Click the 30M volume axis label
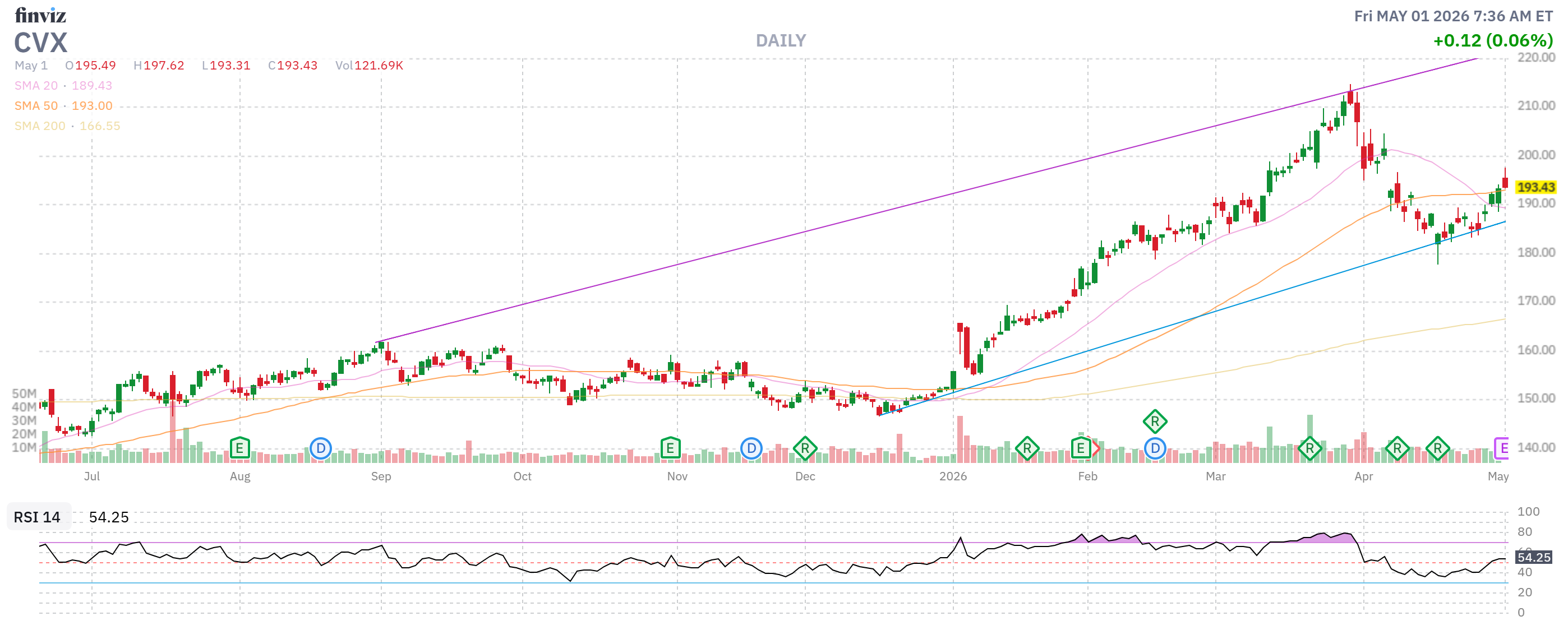The image size is (1568, 630). [24, 420]
